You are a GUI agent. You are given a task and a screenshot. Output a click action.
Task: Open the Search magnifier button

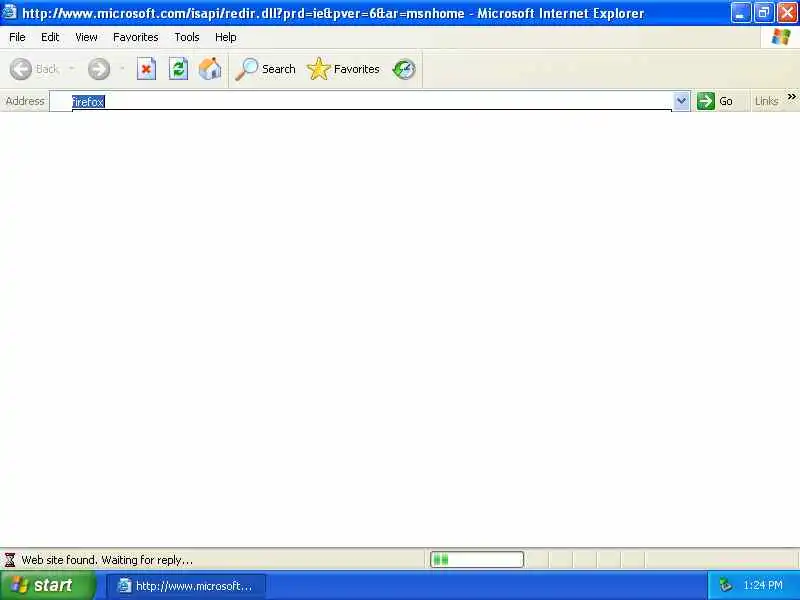pyautogui.click(x=265, y=69)
